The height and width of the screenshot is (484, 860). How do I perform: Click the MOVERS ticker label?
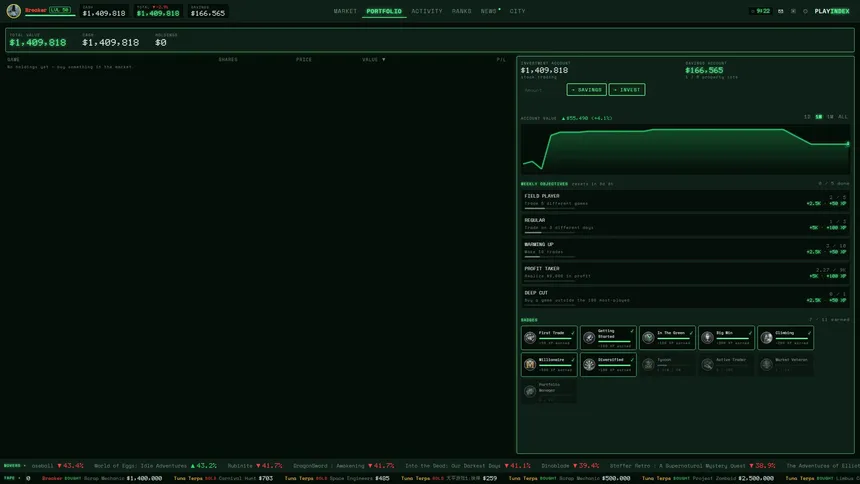12,466
